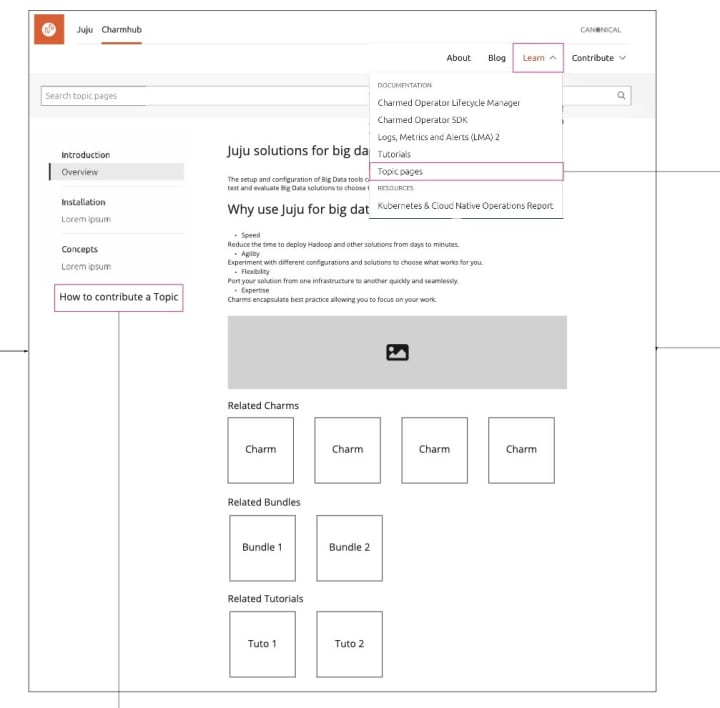The width and height of the screenshot is (720, 708).
Task: Open the Bundle 1 card
Action: coord(262,548)
